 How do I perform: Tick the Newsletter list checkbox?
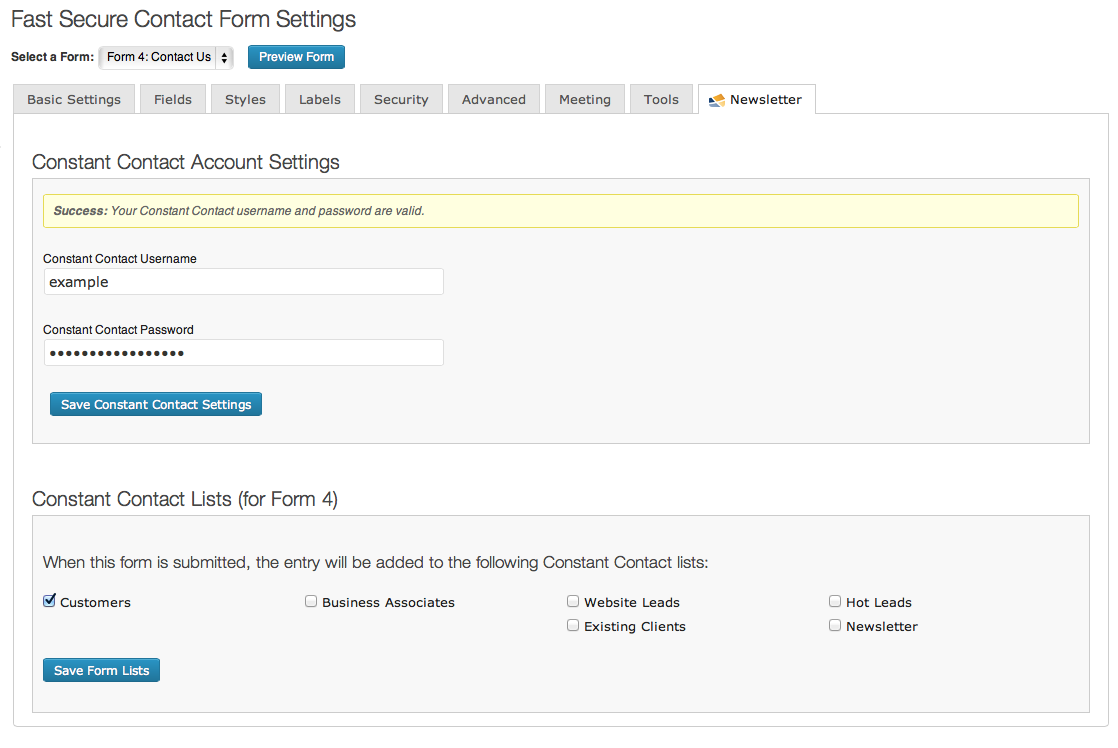pos(835,626)
